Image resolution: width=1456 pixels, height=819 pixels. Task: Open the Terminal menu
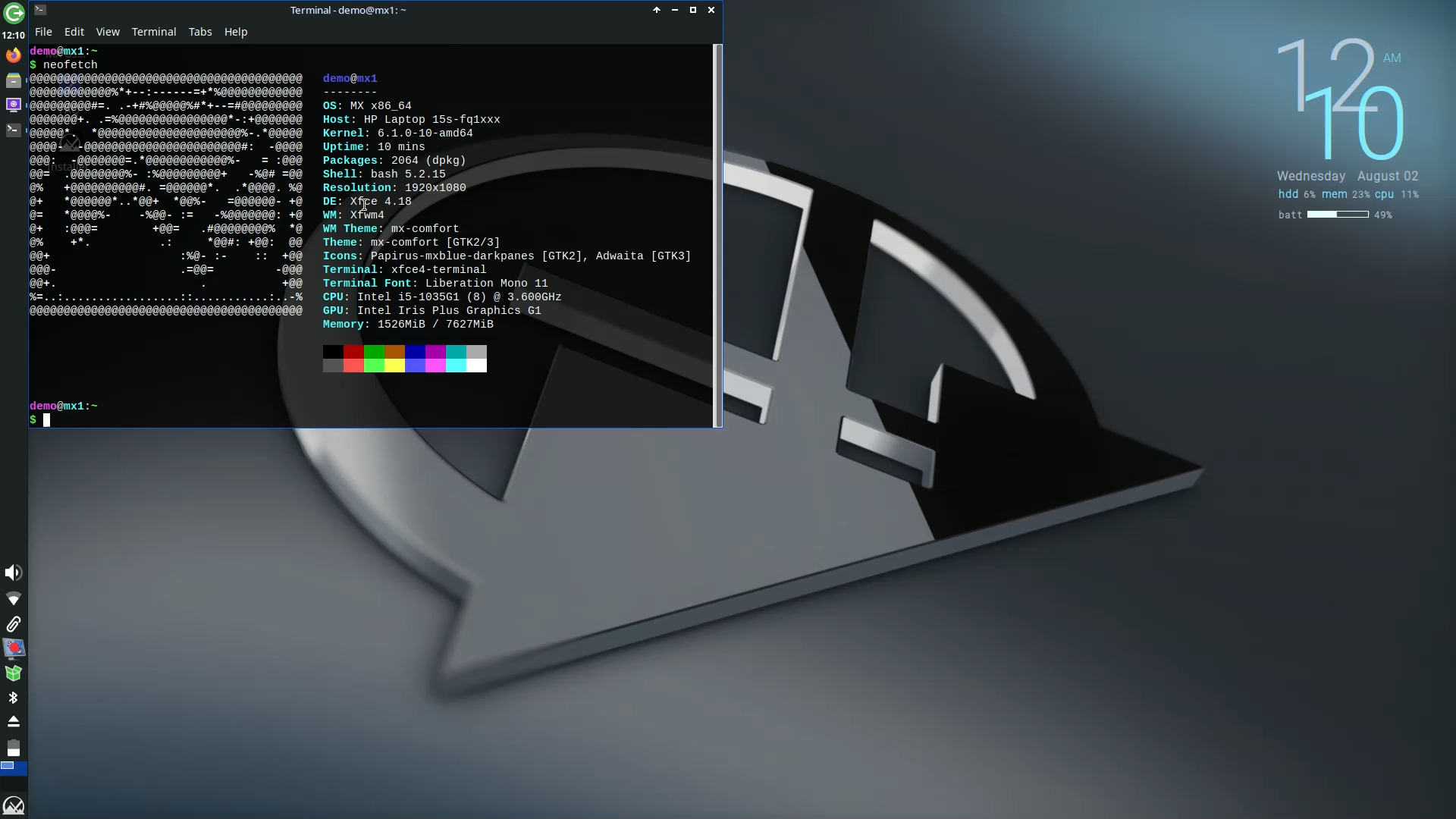click(x=154, y=32)
